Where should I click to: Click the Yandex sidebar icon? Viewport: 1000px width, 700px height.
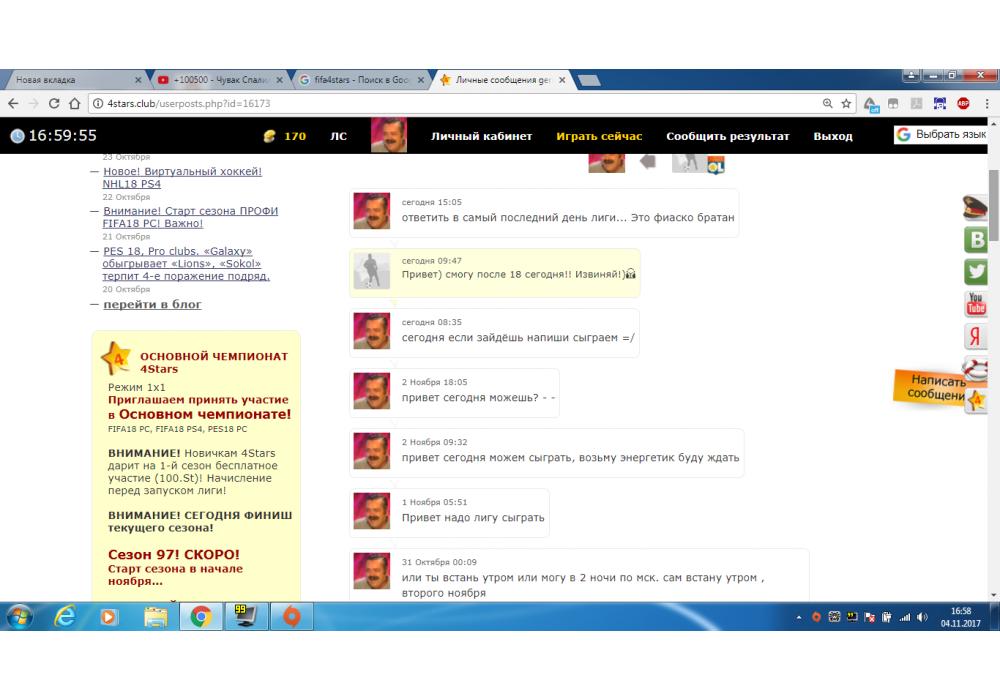point(976,337)
